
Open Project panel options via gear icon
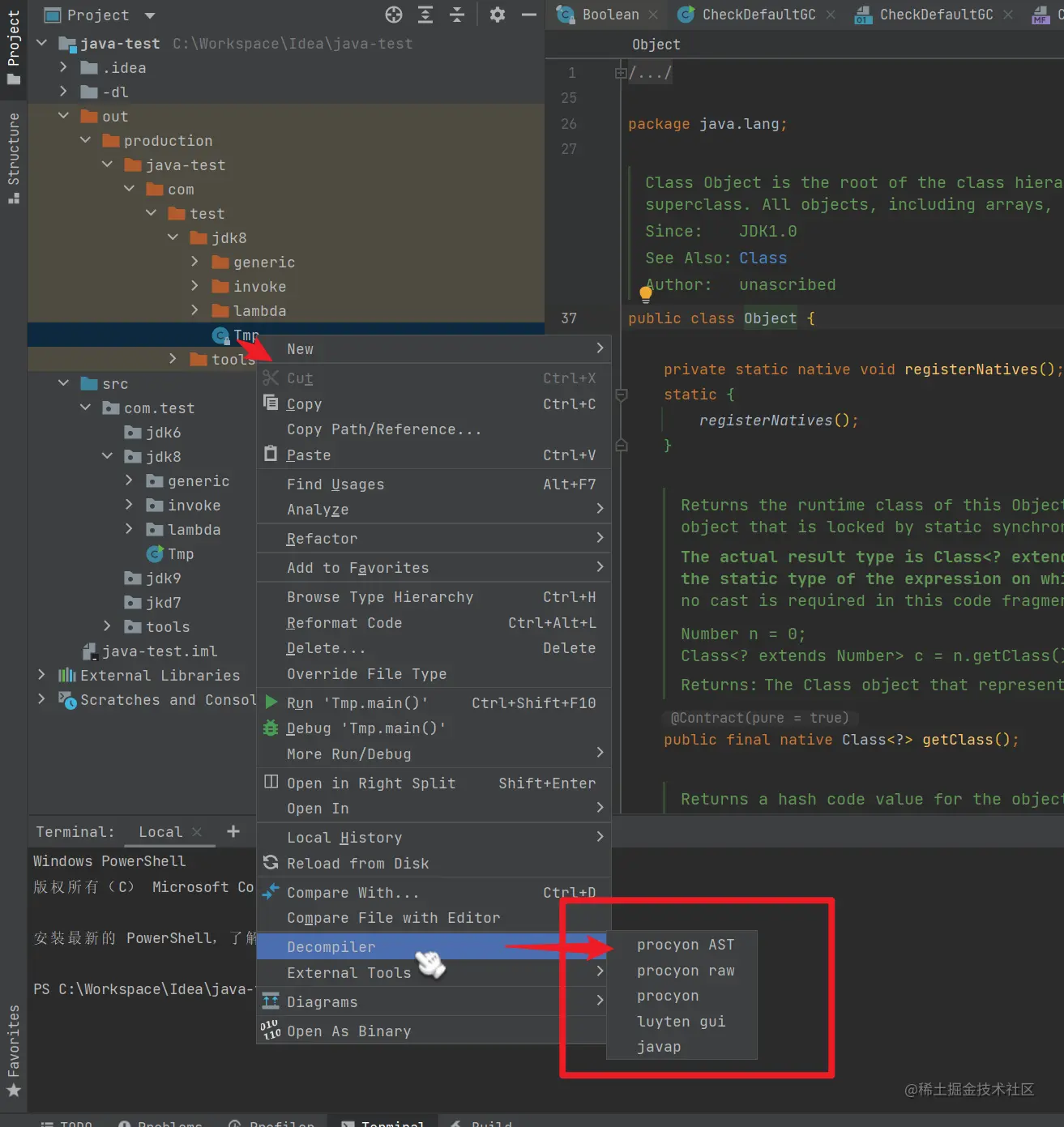(x=497, y=15)
